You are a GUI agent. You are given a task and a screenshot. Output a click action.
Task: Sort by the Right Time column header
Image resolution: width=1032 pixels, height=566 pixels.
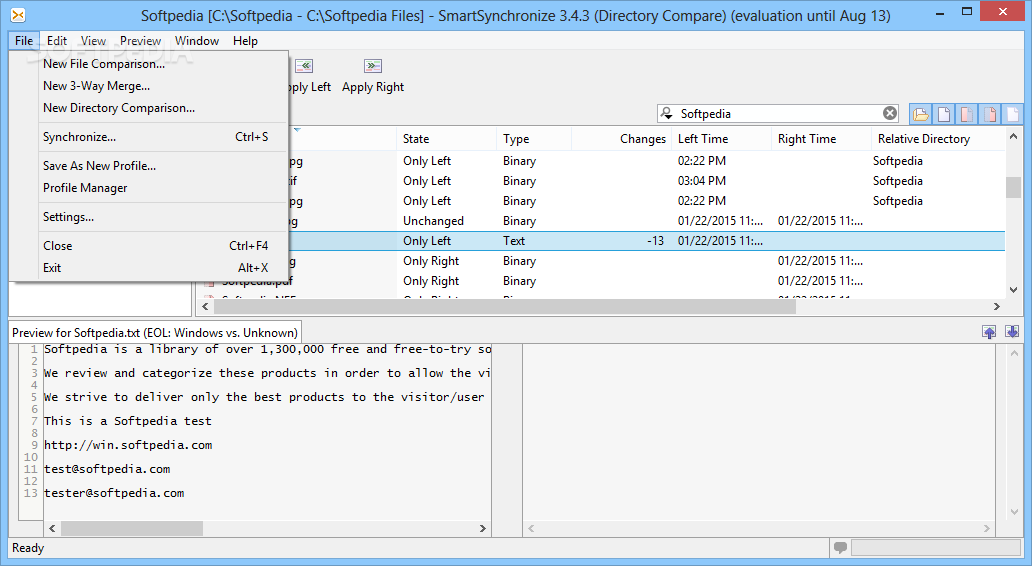click(822, 139)
